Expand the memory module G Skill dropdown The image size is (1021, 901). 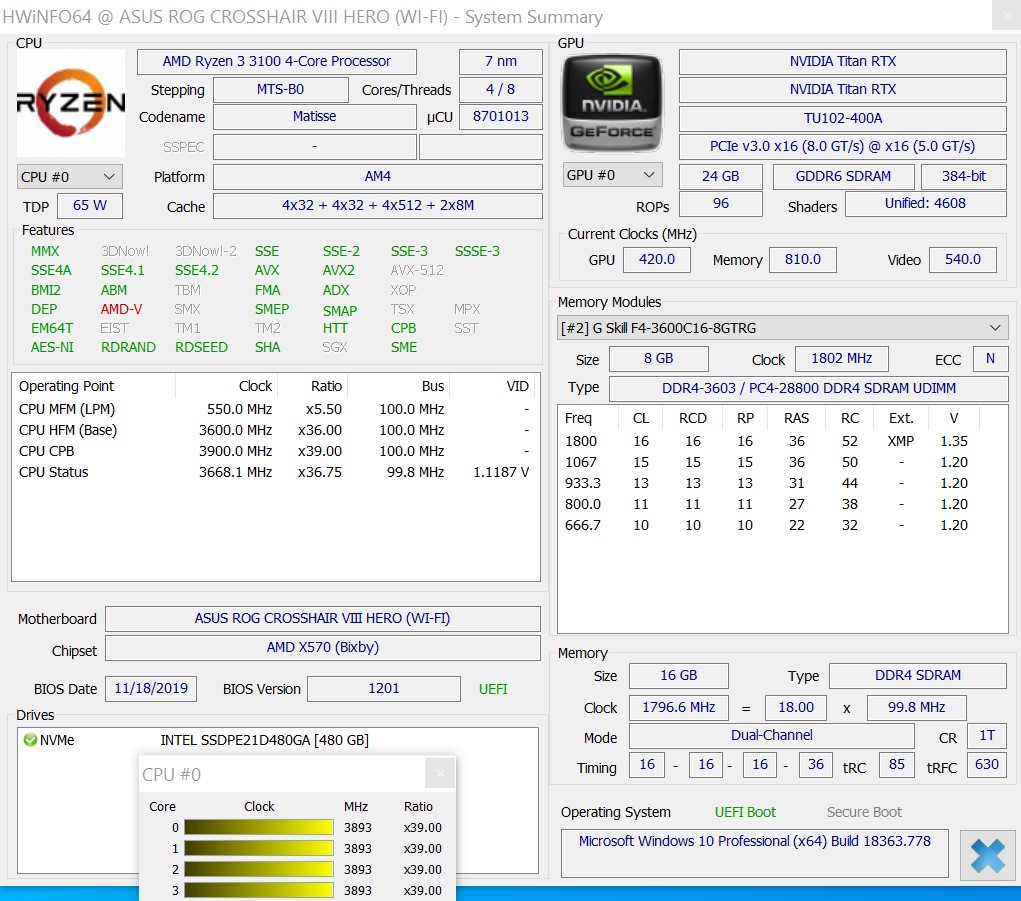coord(782,328)
